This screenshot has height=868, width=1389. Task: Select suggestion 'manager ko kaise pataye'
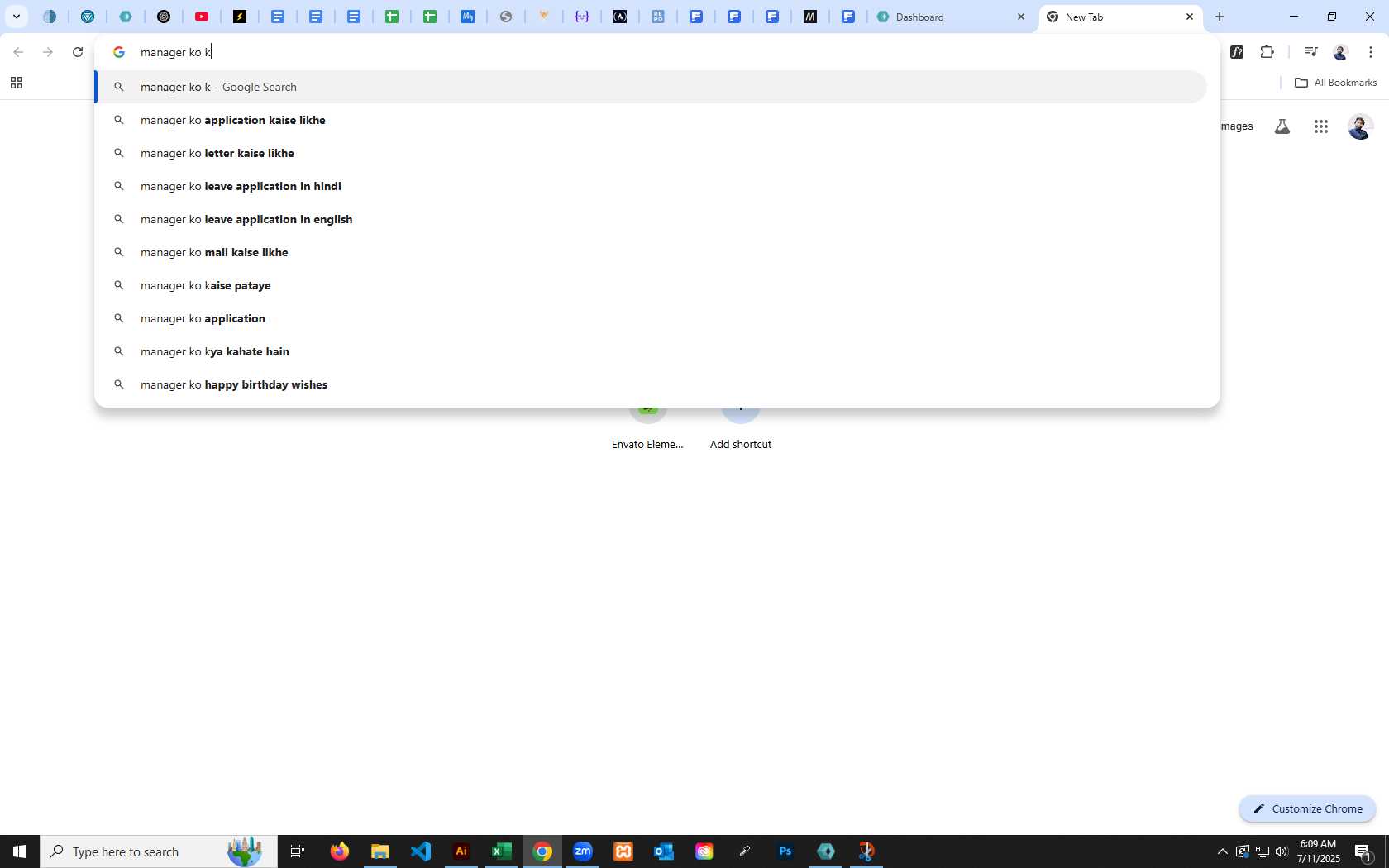(x=651, y=285)
